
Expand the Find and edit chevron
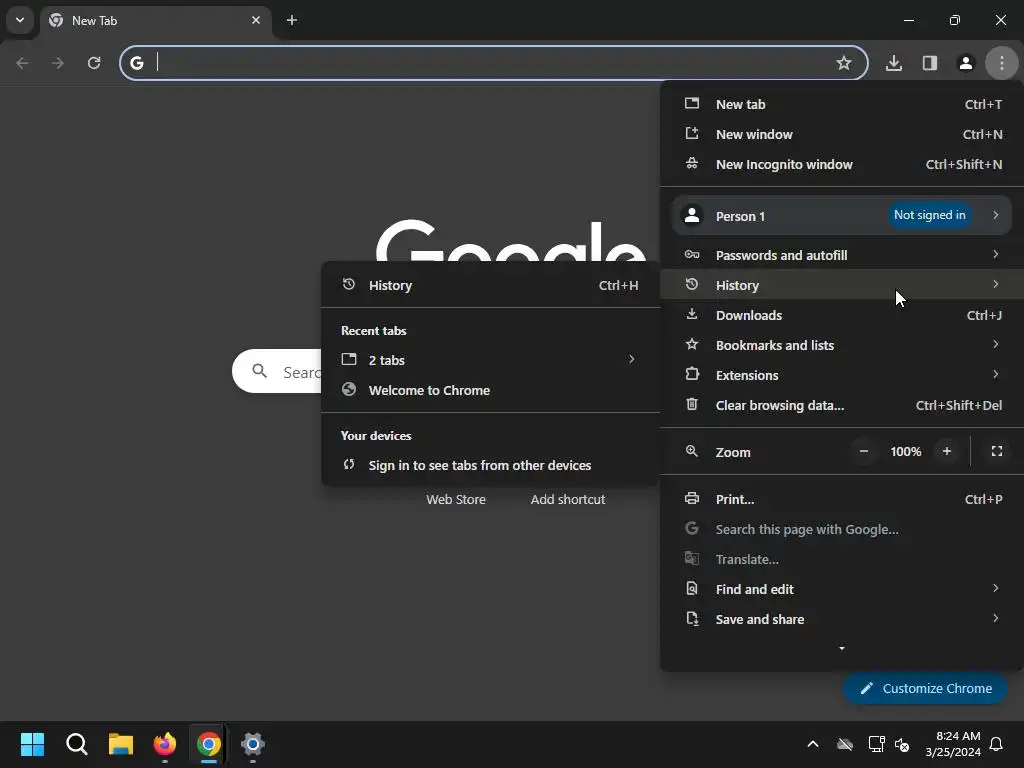pos(995,588)
